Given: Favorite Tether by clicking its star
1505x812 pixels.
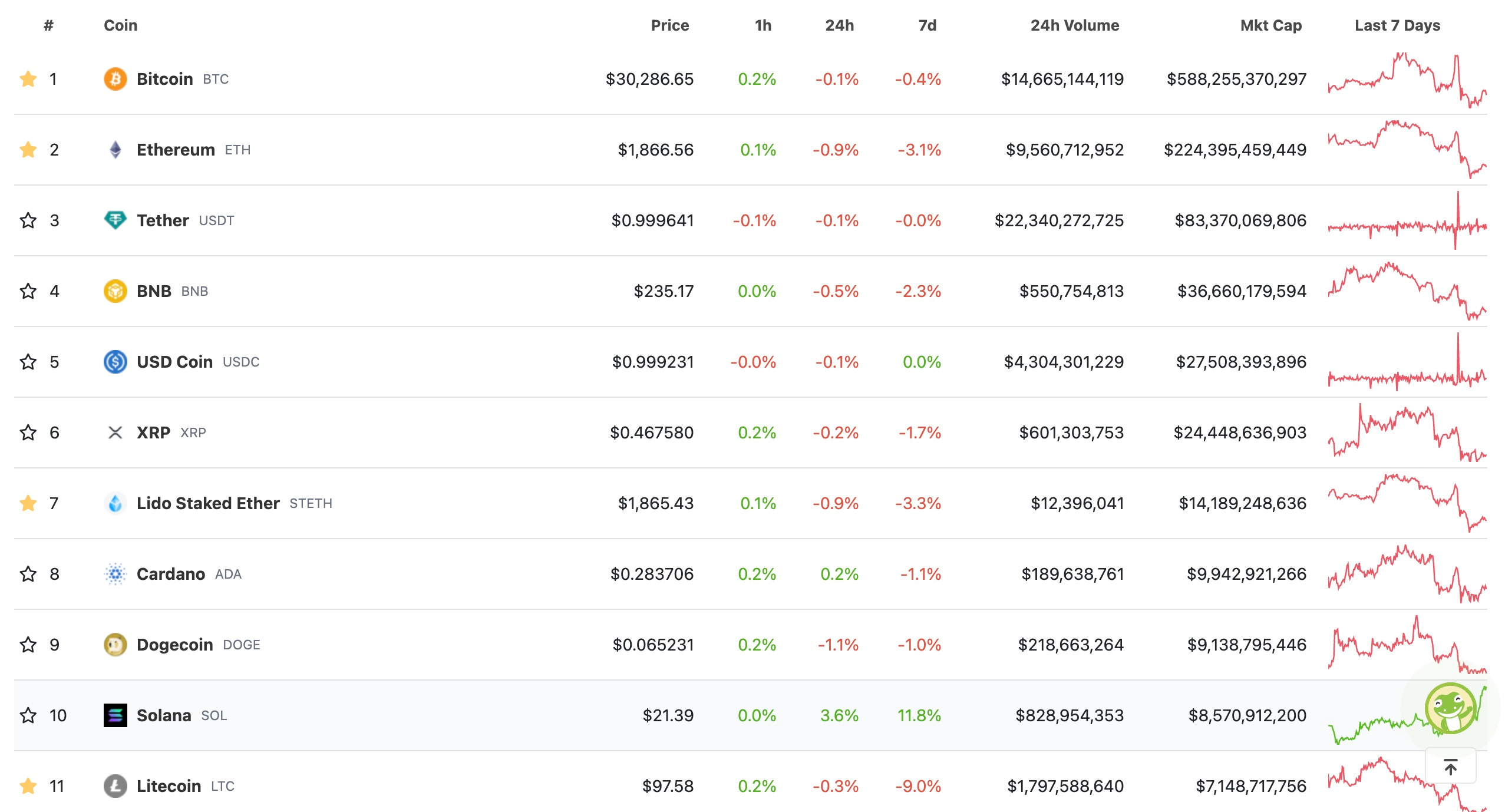Looking at the screenshot, I should (x=28, y=220).
